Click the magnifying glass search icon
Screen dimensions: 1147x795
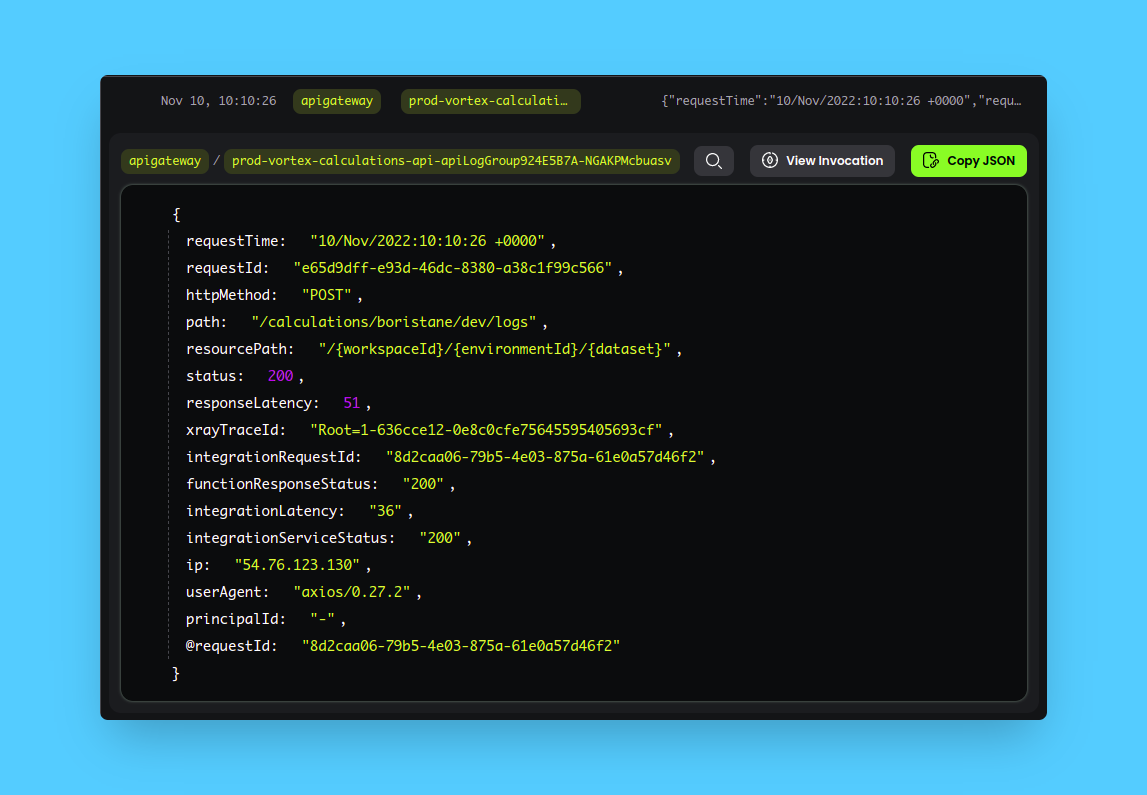point(713,161)
